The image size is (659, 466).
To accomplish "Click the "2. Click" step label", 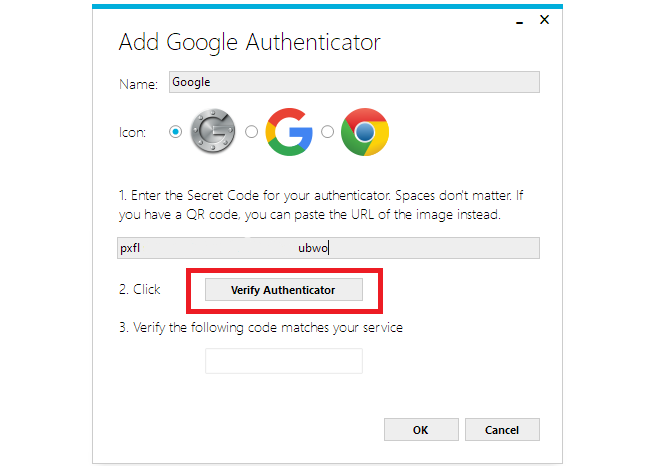I will click(139, 290).
